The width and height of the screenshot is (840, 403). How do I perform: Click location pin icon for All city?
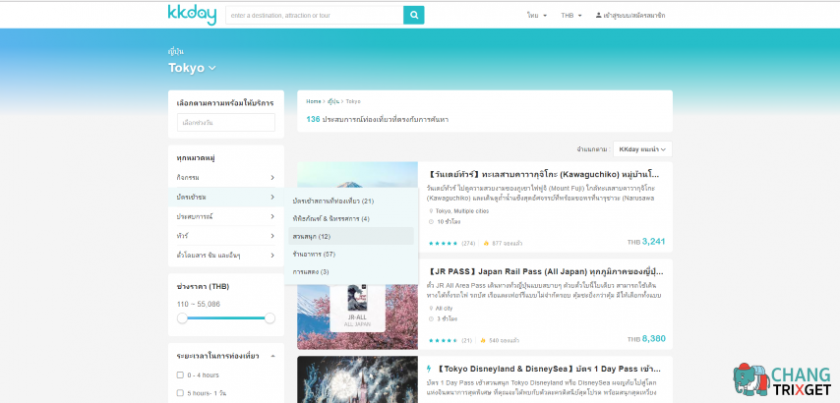pos(431,308)
